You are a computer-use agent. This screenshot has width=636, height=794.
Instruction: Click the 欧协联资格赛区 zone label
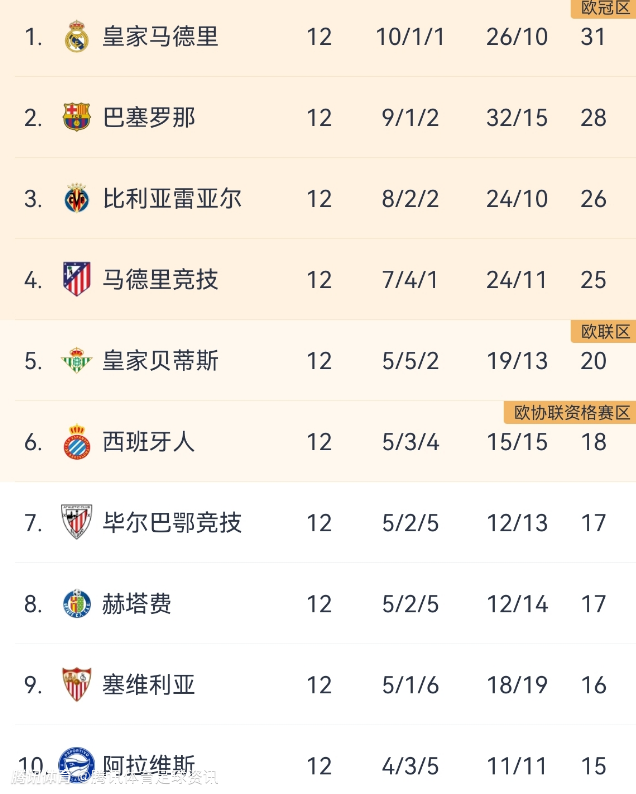(571, 413)
